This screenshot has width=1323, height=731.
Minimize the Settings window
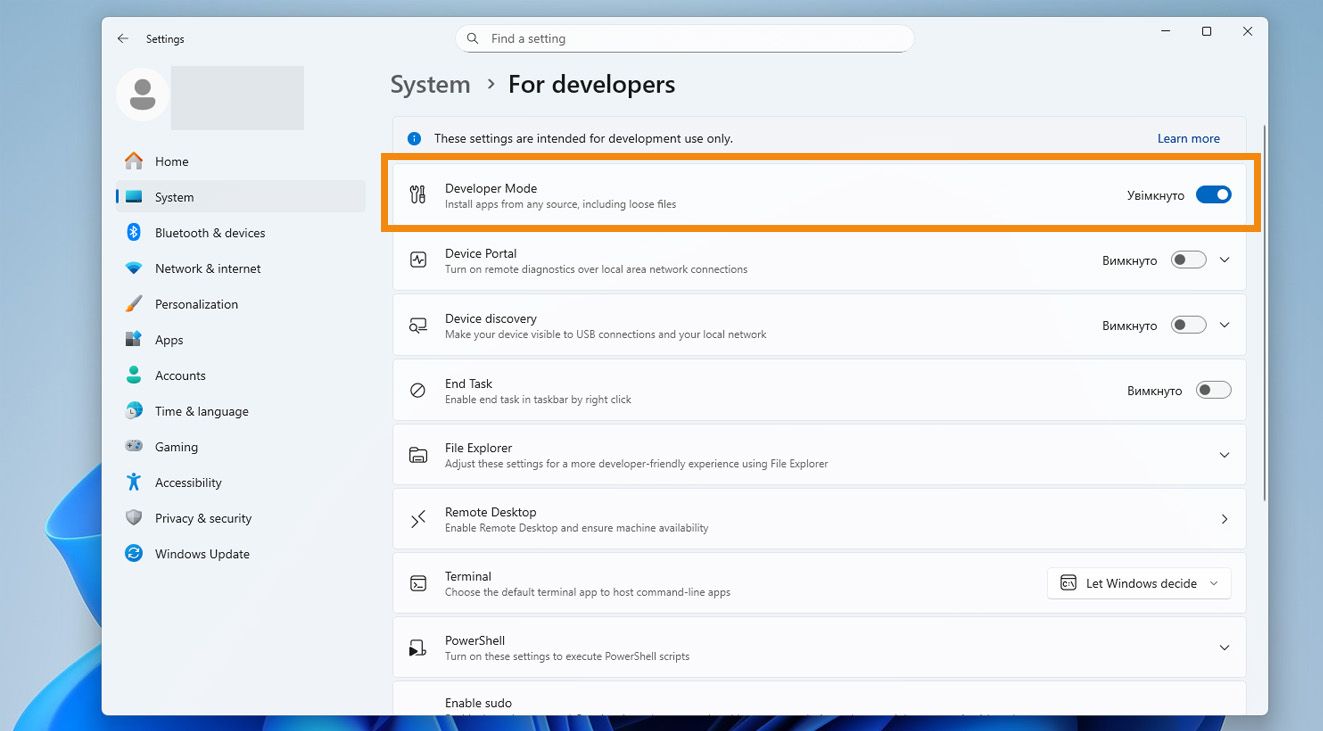point(1166,32)
